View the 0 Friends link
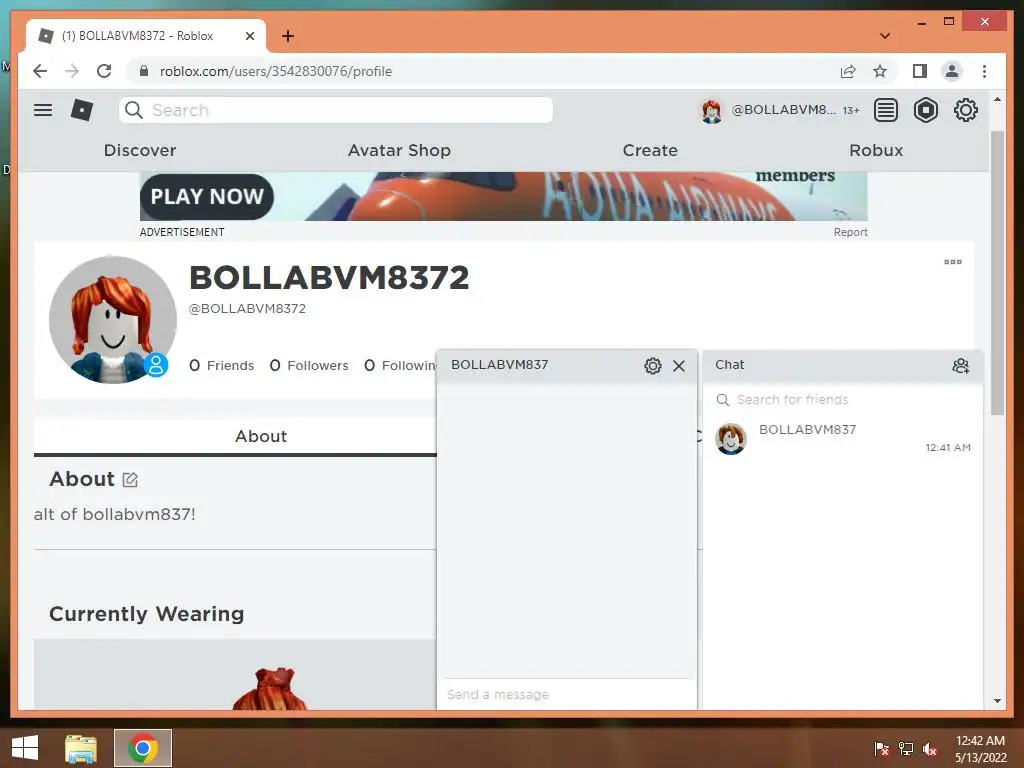The height and width of the screenshot is (768, 1024). point(221,366)
